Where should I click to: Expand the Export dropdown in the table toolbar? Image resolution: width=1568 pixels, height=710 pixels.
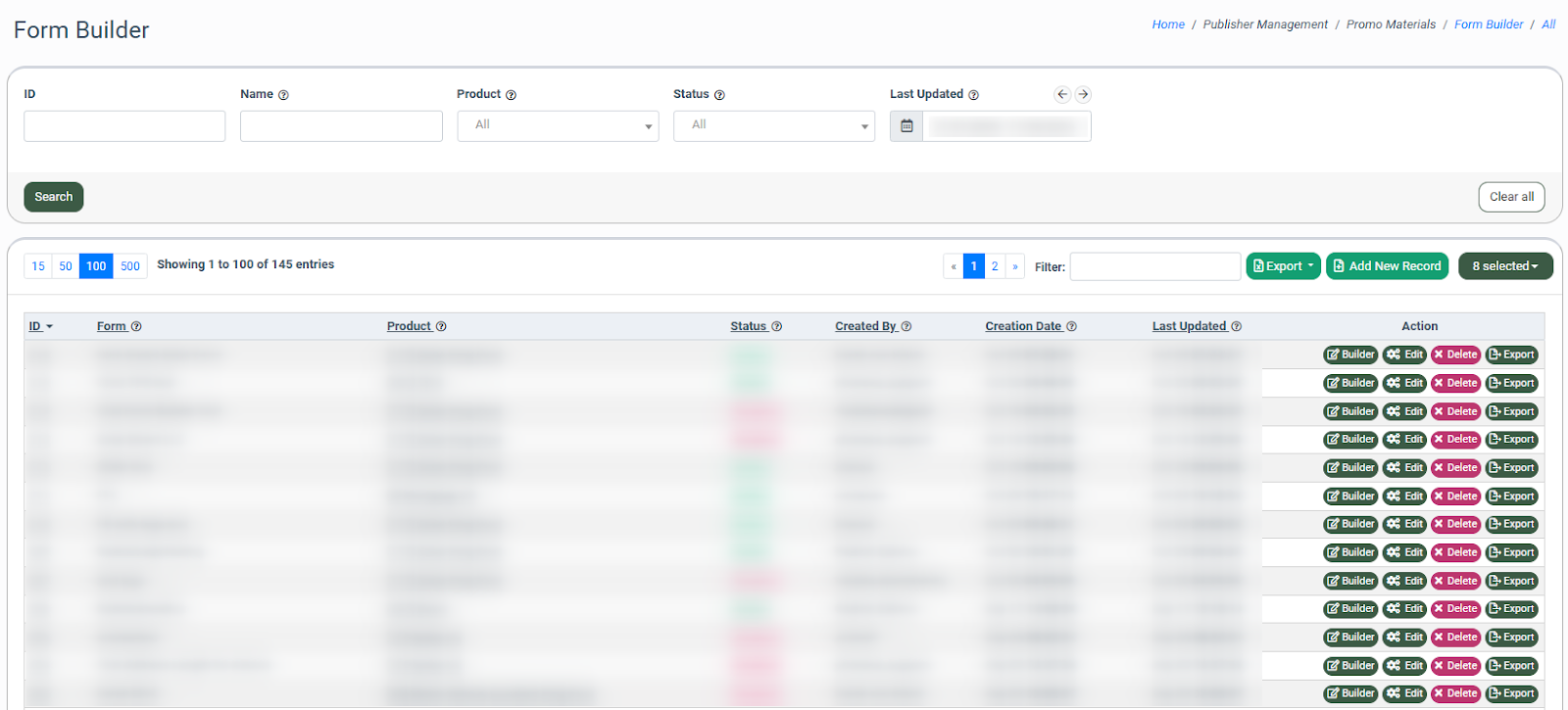[x=1283, y=266]
